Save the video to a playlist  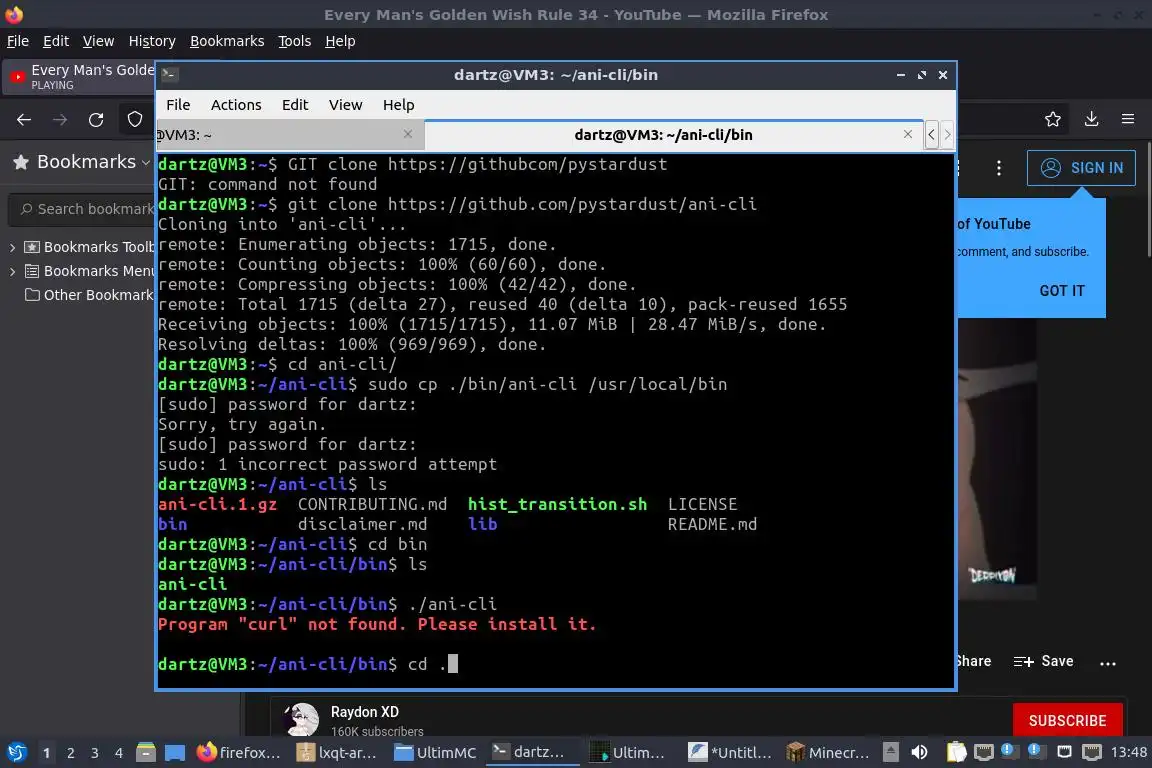pos(1043,661)
